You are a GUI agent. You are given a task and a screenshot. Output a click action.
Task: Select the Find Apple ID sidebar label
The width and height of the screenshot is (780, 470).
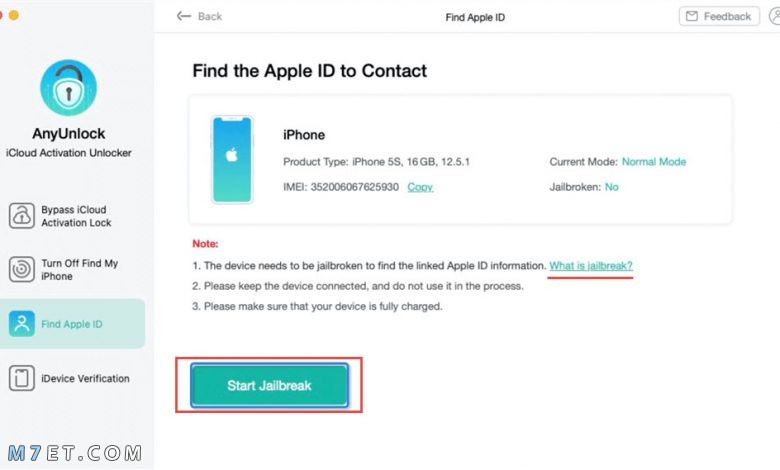[x=72, y=324]
